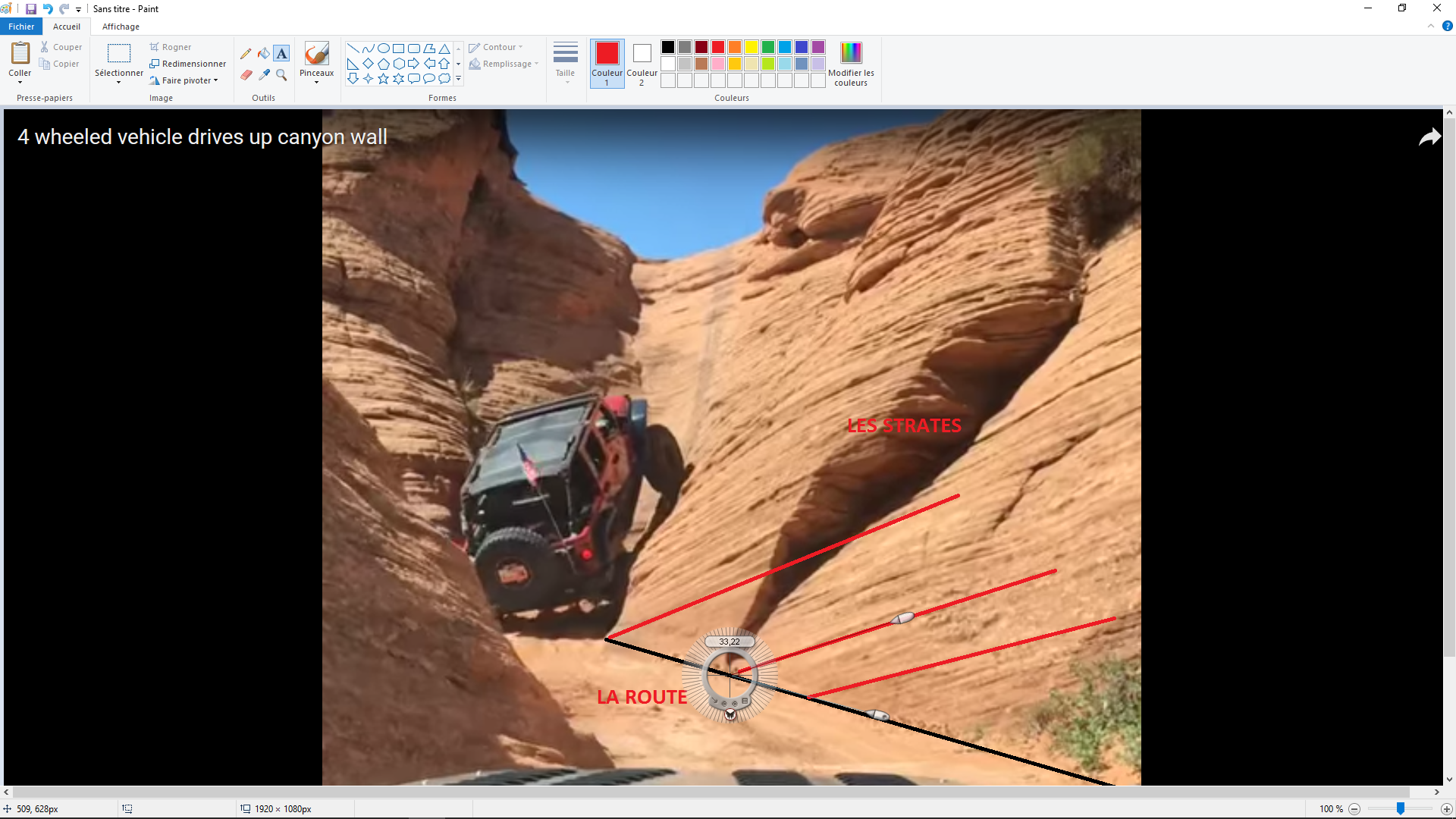Toggle the Text tool

click(281, 54)
